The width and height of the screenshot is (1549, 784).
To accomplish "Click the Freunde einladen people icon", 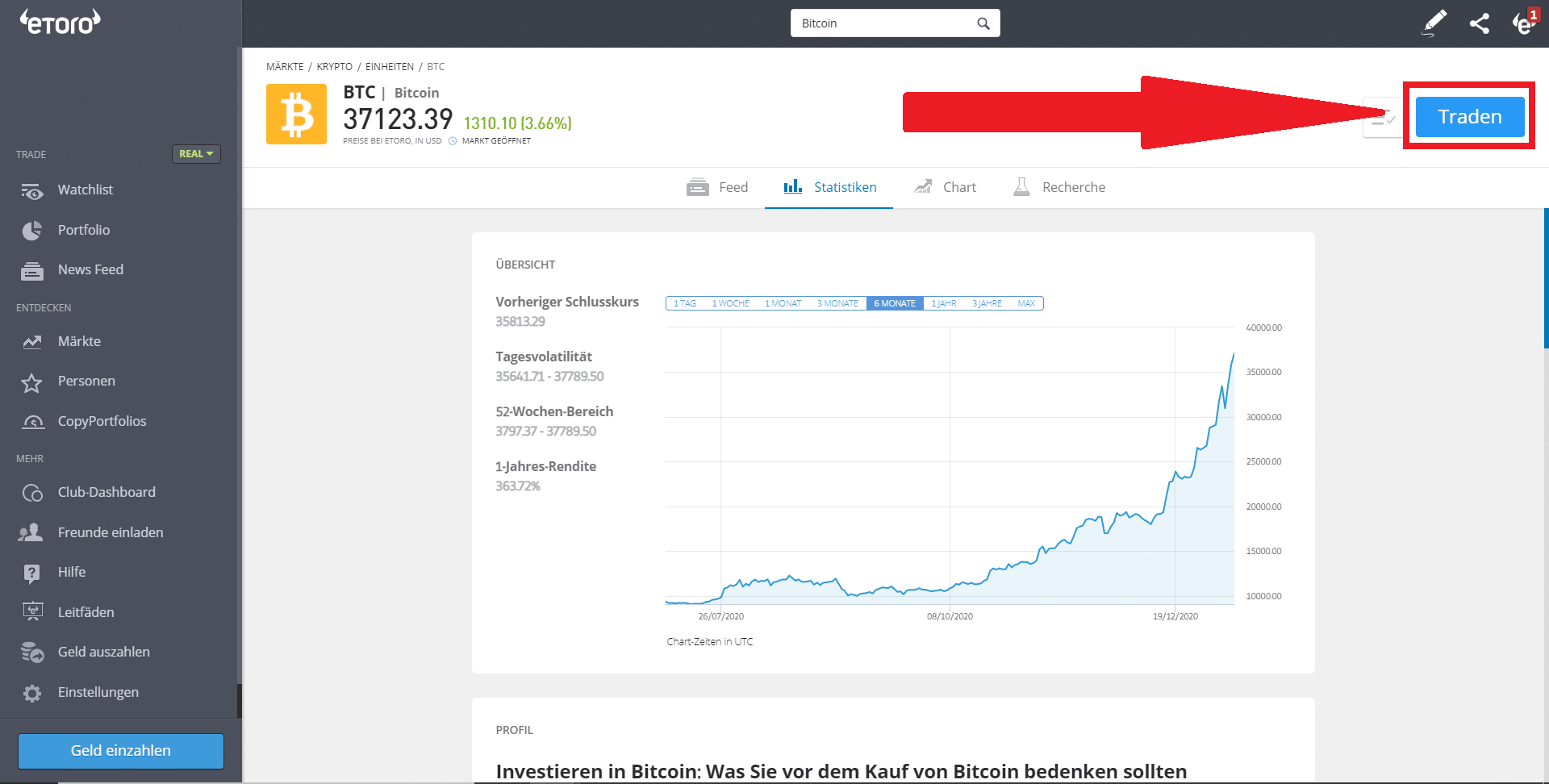I will tap(31, 532).
